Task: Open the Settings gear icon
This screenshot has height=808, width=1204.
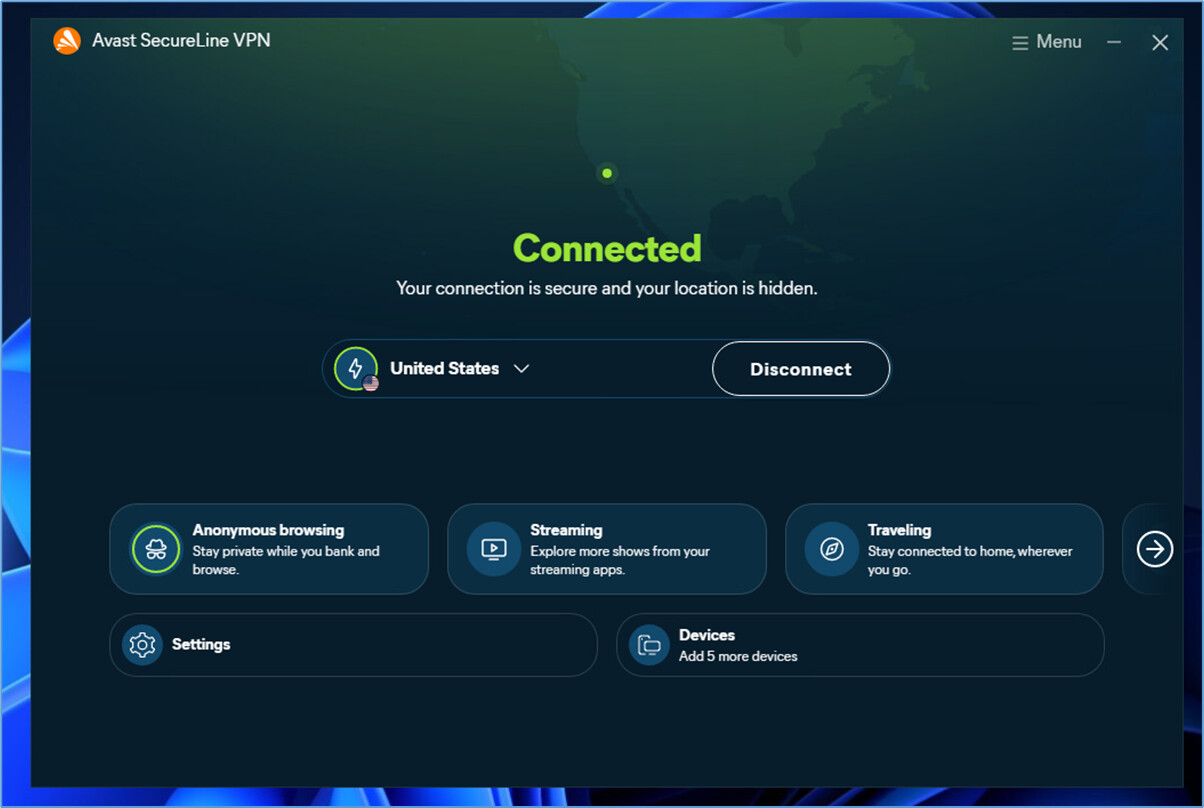Action: tap(142, 645)
